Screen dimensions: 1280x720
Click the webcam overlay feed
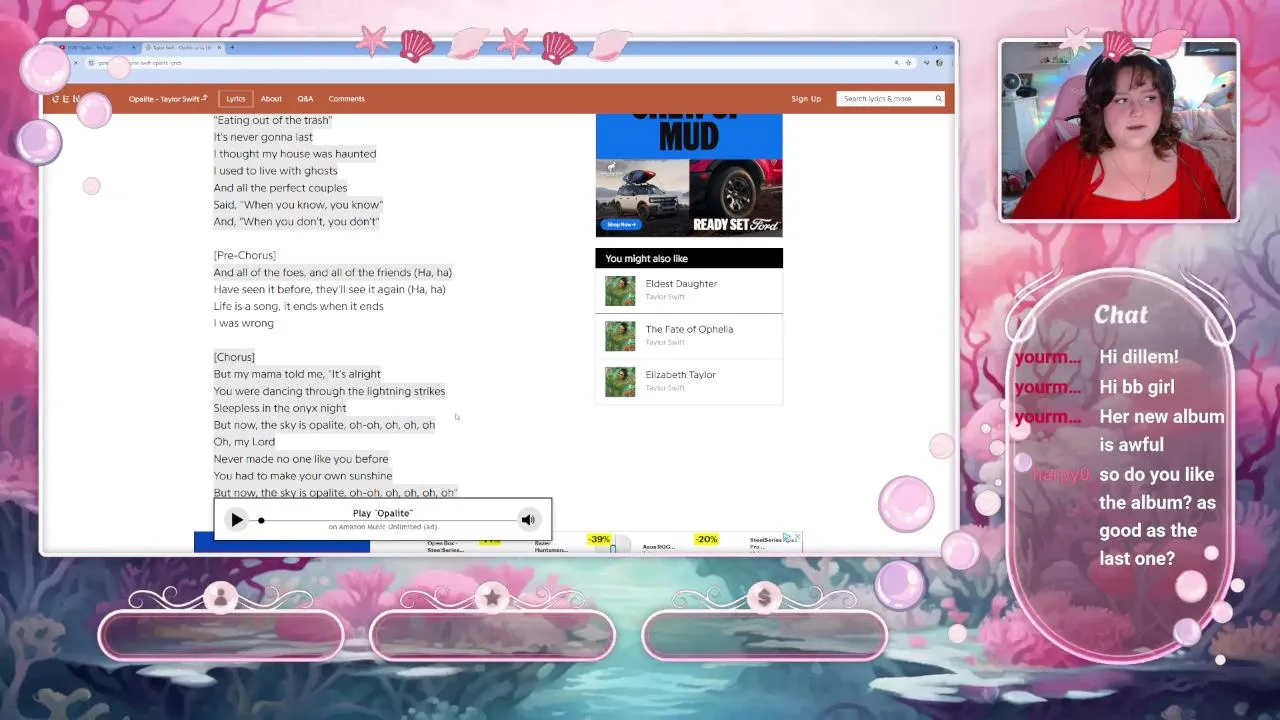(x=1118, y=130)
